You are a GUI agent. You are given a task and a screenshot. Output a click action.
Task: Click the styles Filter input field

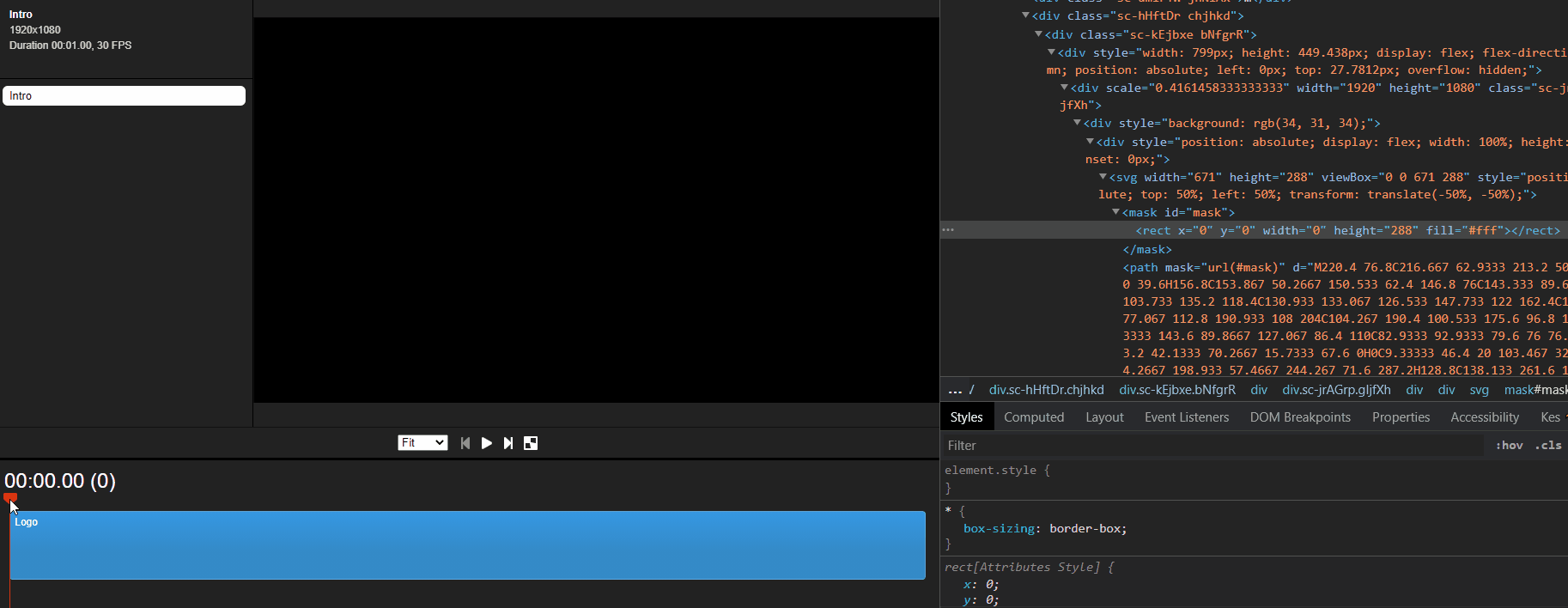pos(1211,446)
